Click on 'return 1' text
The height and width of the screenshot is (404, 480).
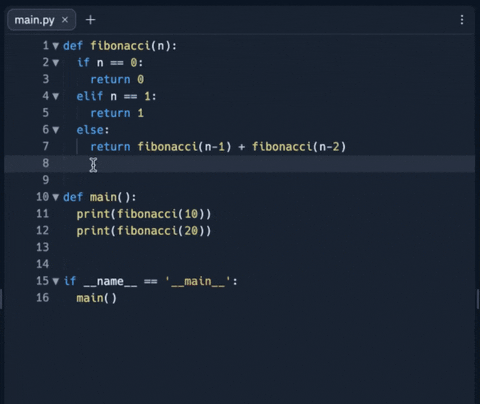click(117, 113)
